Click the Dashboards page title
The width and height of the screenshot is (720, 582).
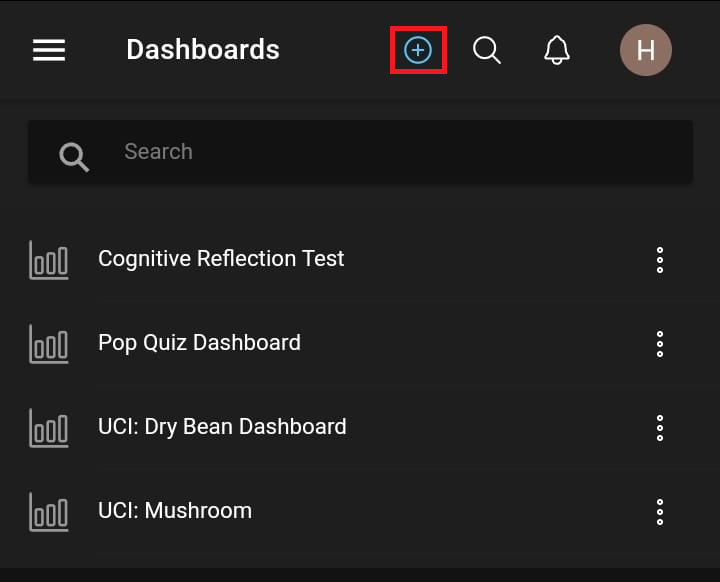click(203, 50)
